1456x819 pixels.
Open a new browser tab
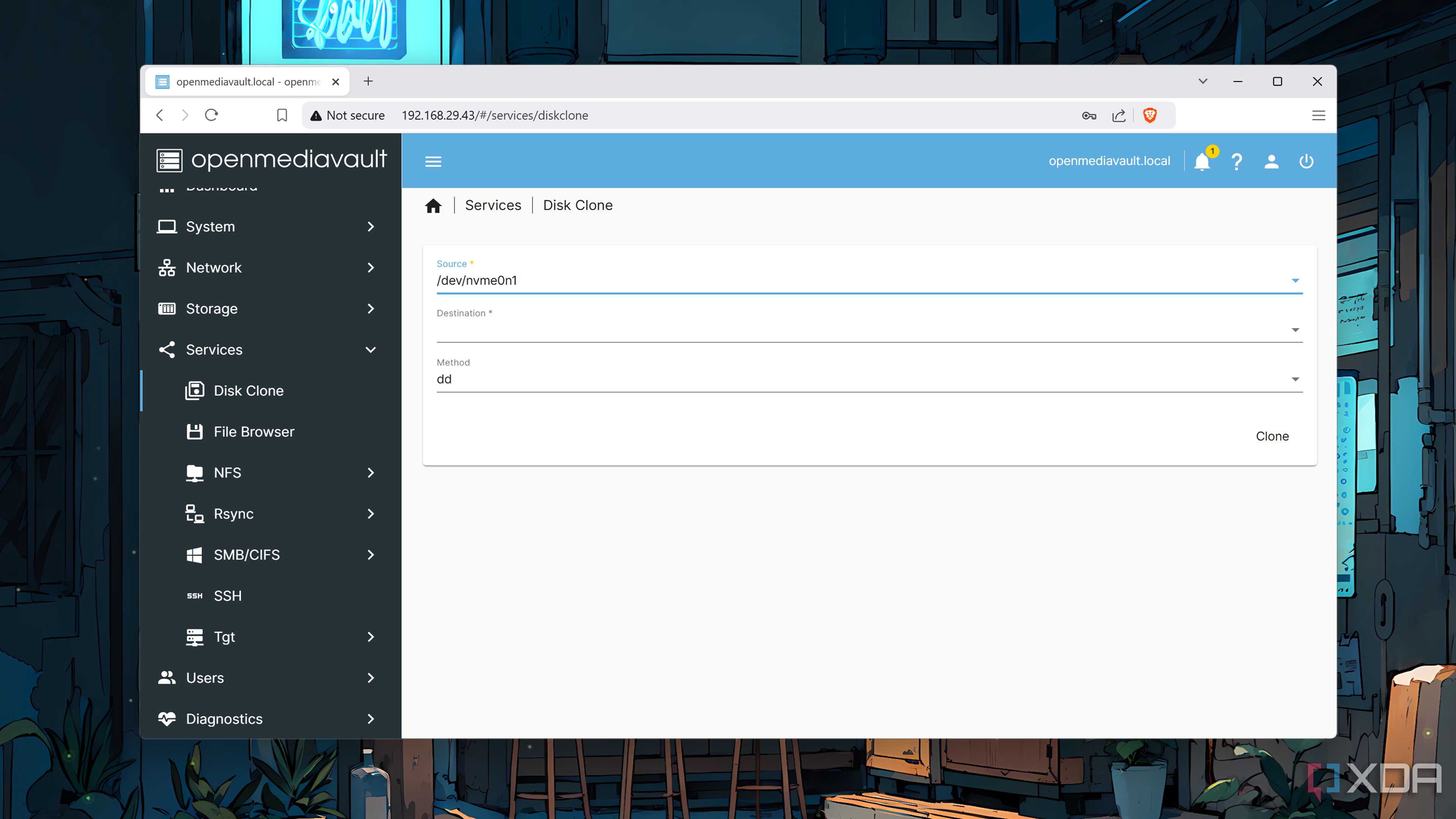coord(368,82)
